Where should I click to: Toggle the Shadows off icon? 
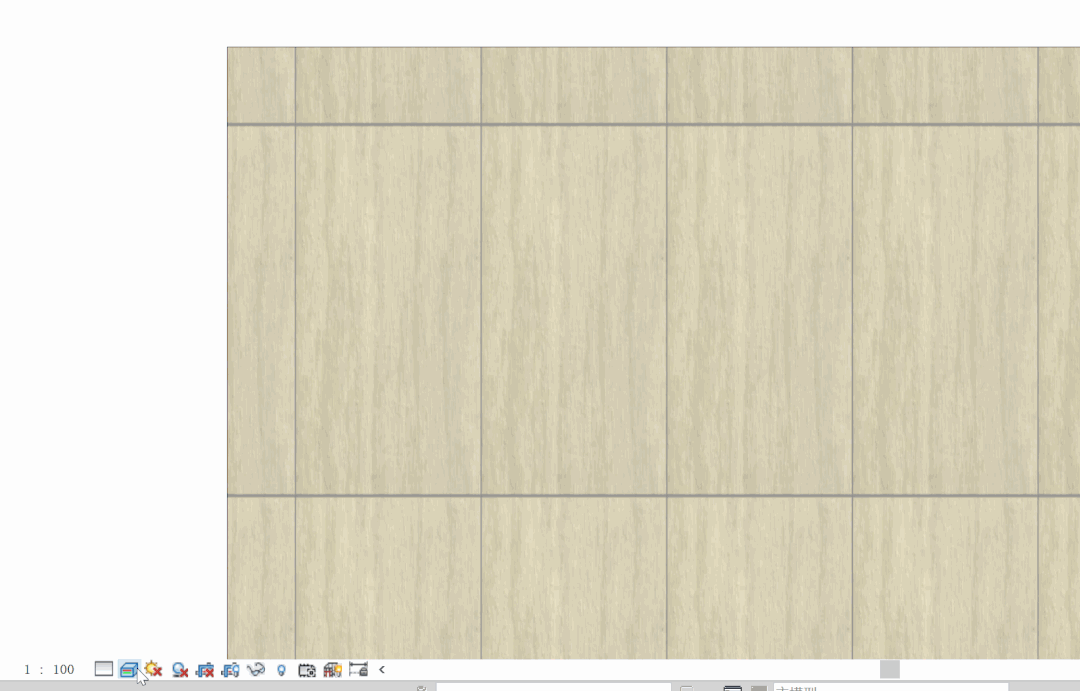[x=180, y=669]
